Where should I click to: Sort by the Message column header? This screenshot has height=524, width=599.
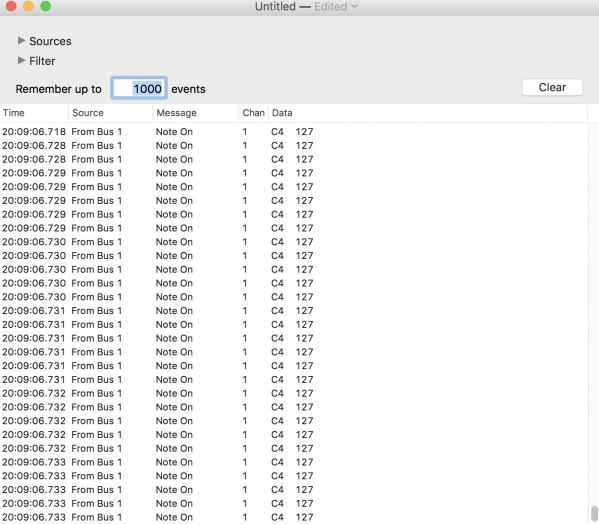[x=196, y=113]
